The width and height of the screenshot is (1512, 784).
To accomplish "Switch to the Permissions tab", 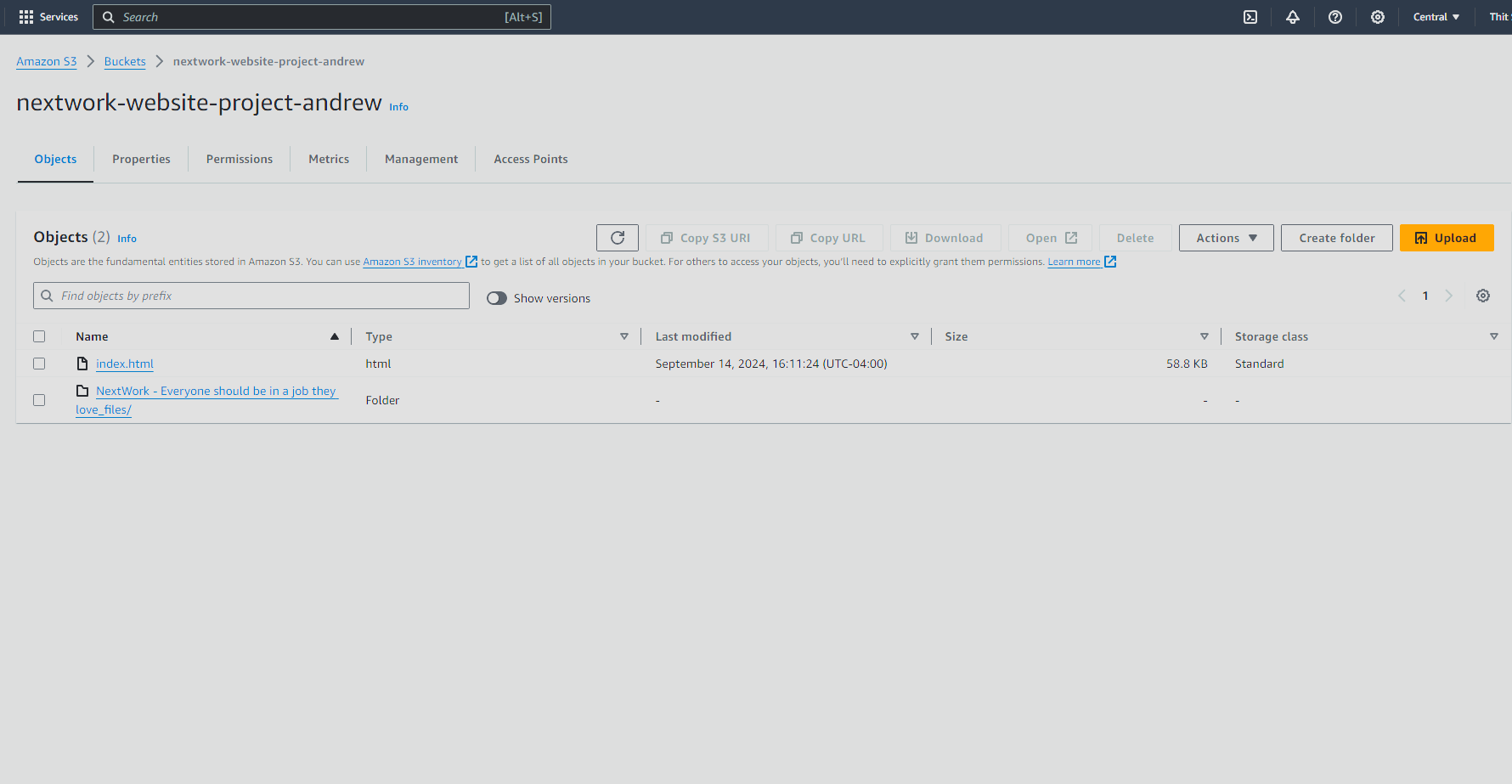I will tap(240, 159).
